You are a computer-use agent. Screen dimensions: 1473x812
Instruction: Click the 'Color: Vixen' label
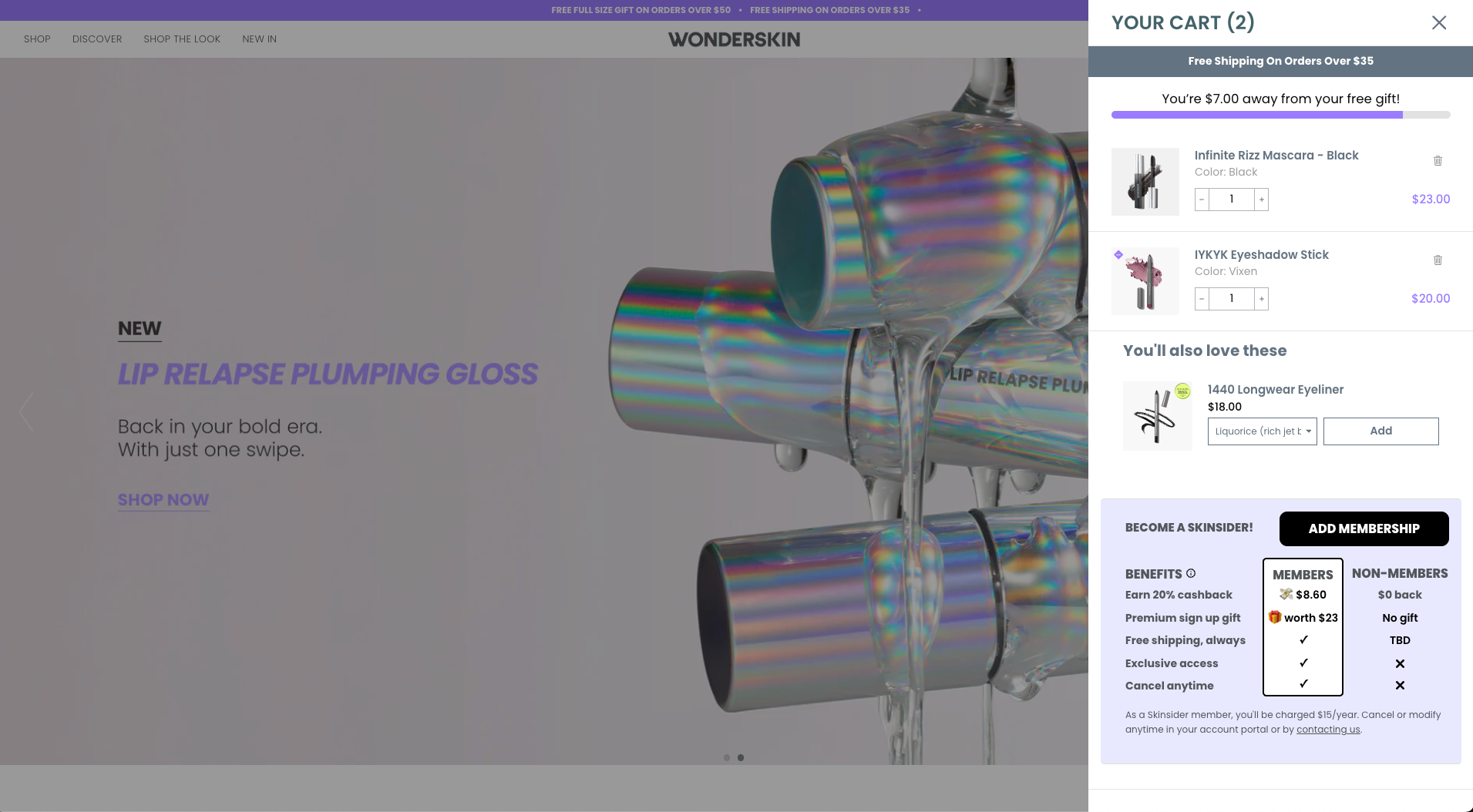coord(1226,271)
